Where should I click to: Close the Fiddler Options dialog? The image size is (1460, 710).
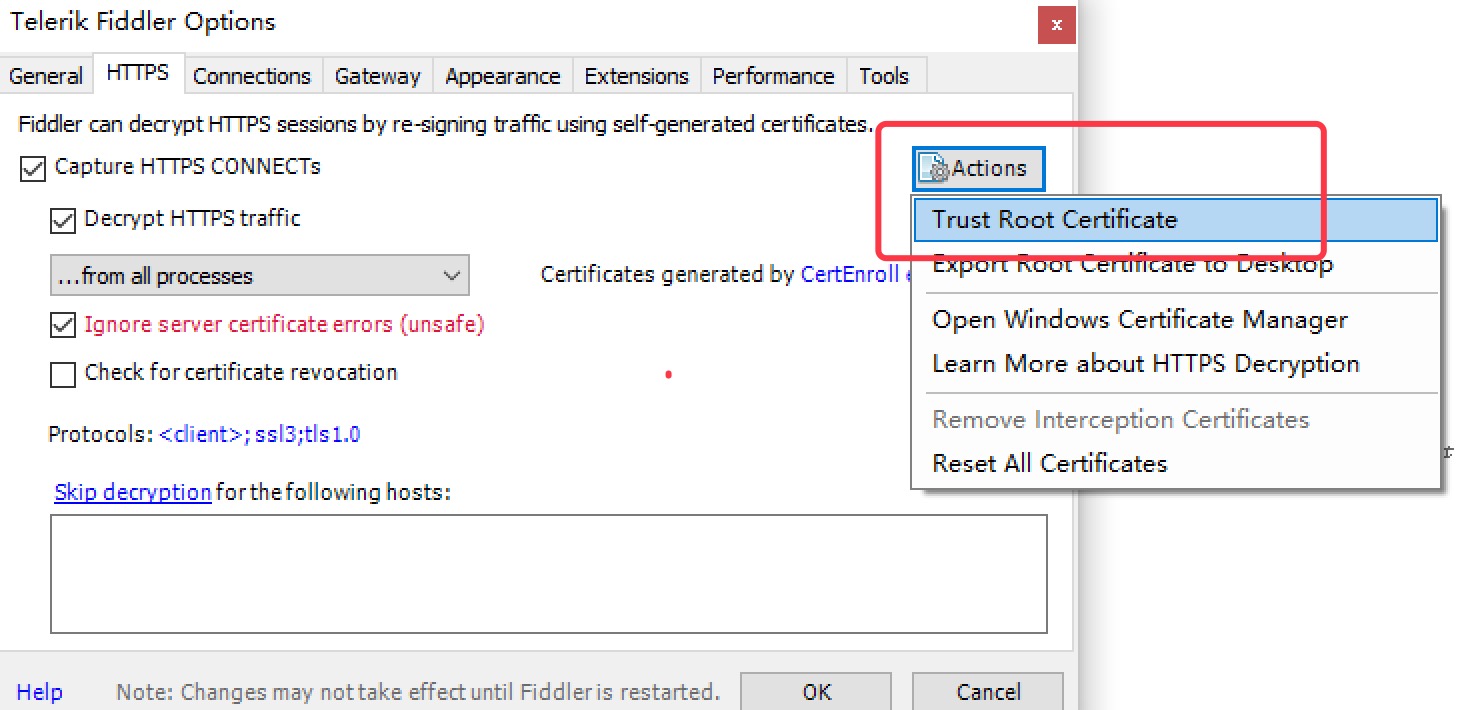pos(1056,24)
